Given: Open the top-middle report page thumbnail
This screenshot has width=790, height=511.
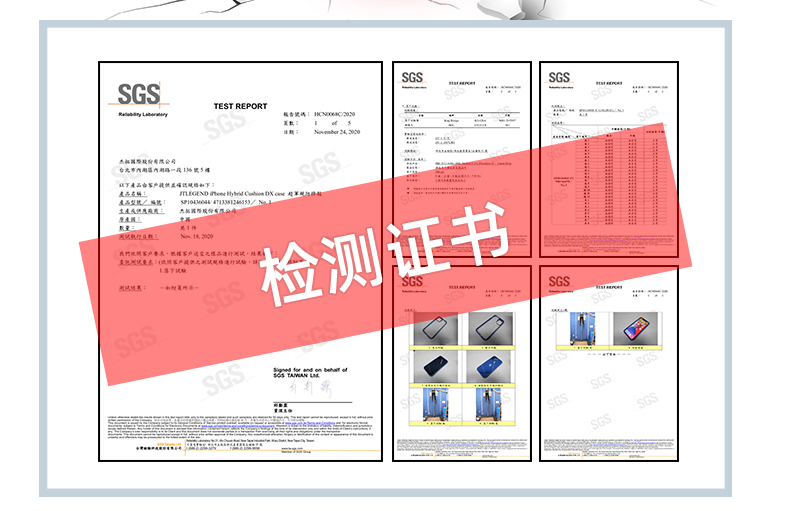Looking at the screenshot, I should 462,159.
